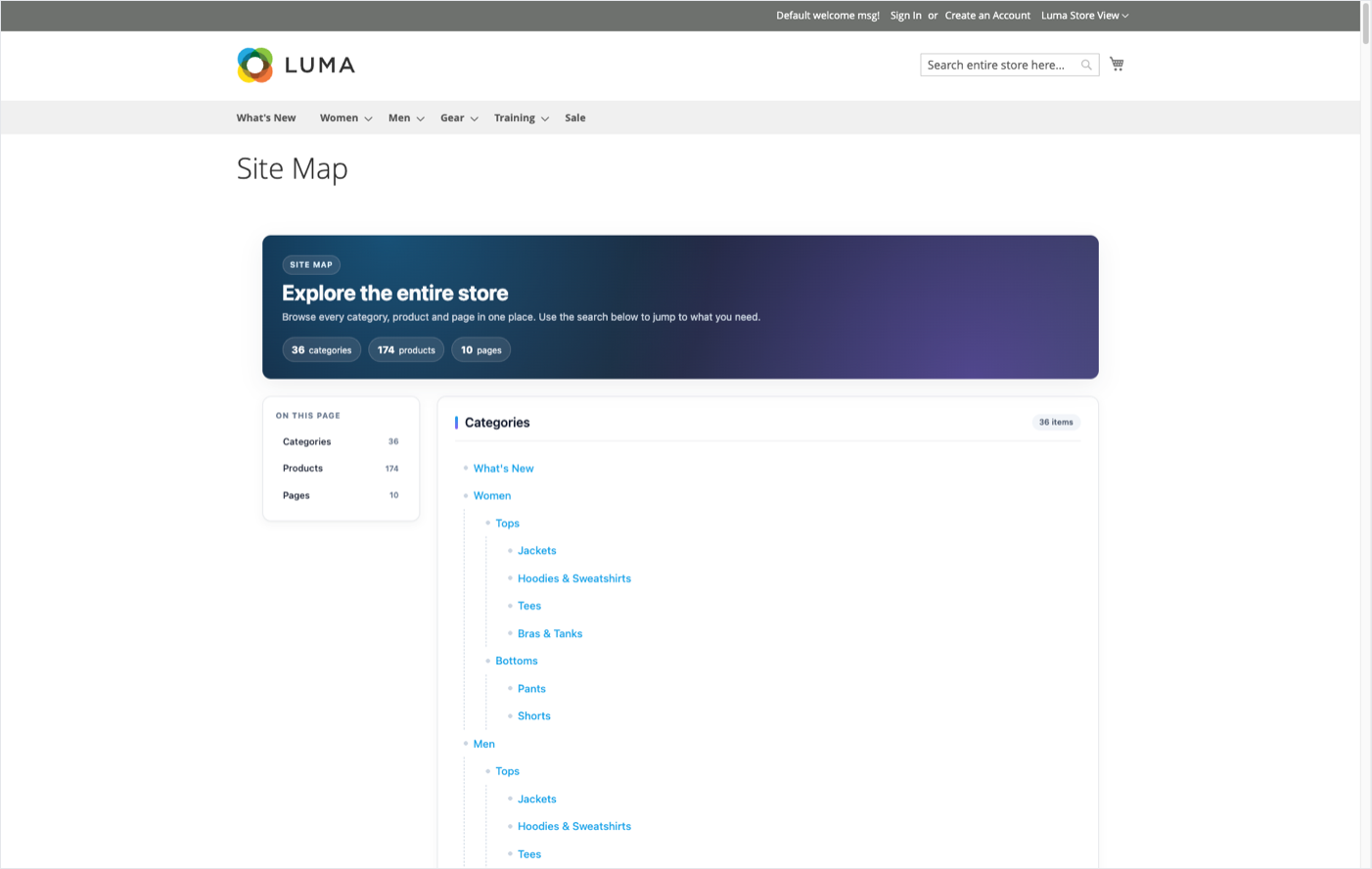Open the Gear navigation dropdown
1372x869 pixels.
coord(453,117)
